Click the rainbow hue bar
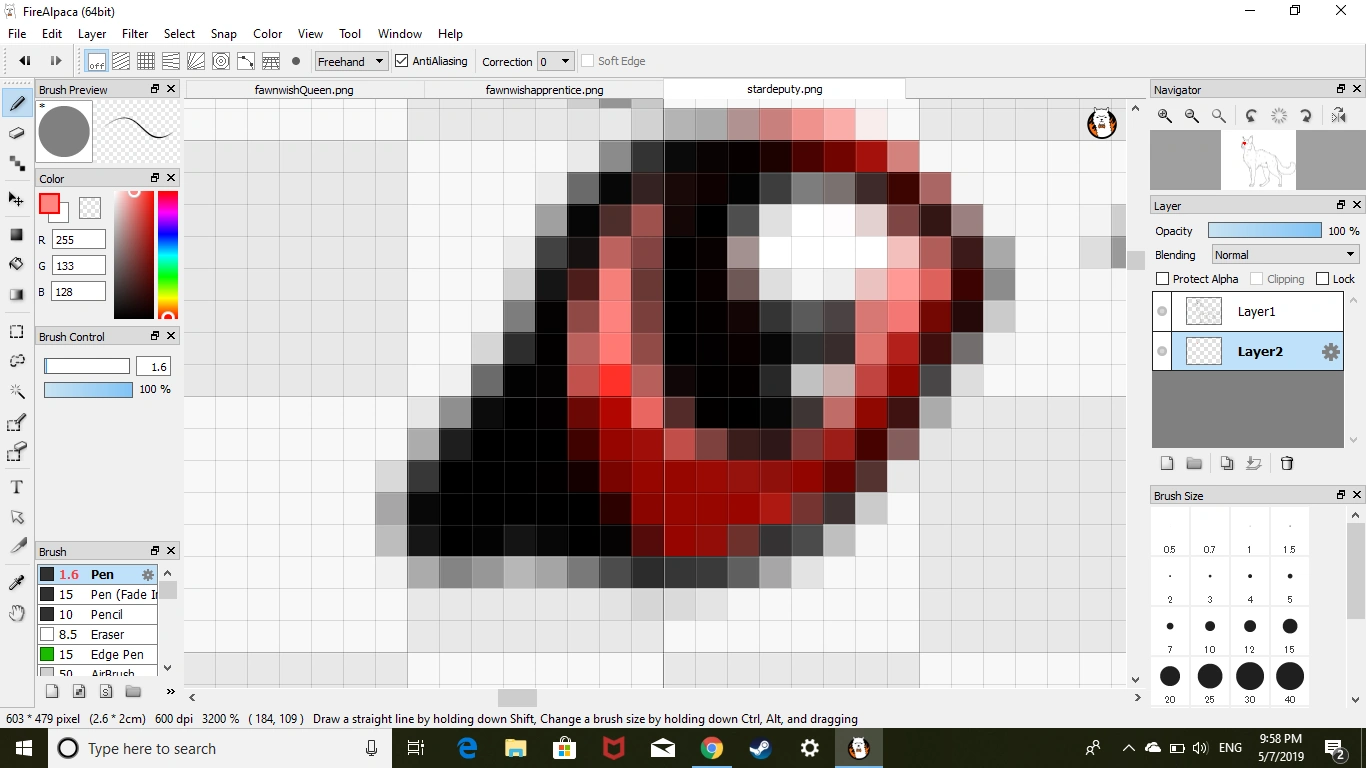1366x768 pixels. click(x=168, y=254)
